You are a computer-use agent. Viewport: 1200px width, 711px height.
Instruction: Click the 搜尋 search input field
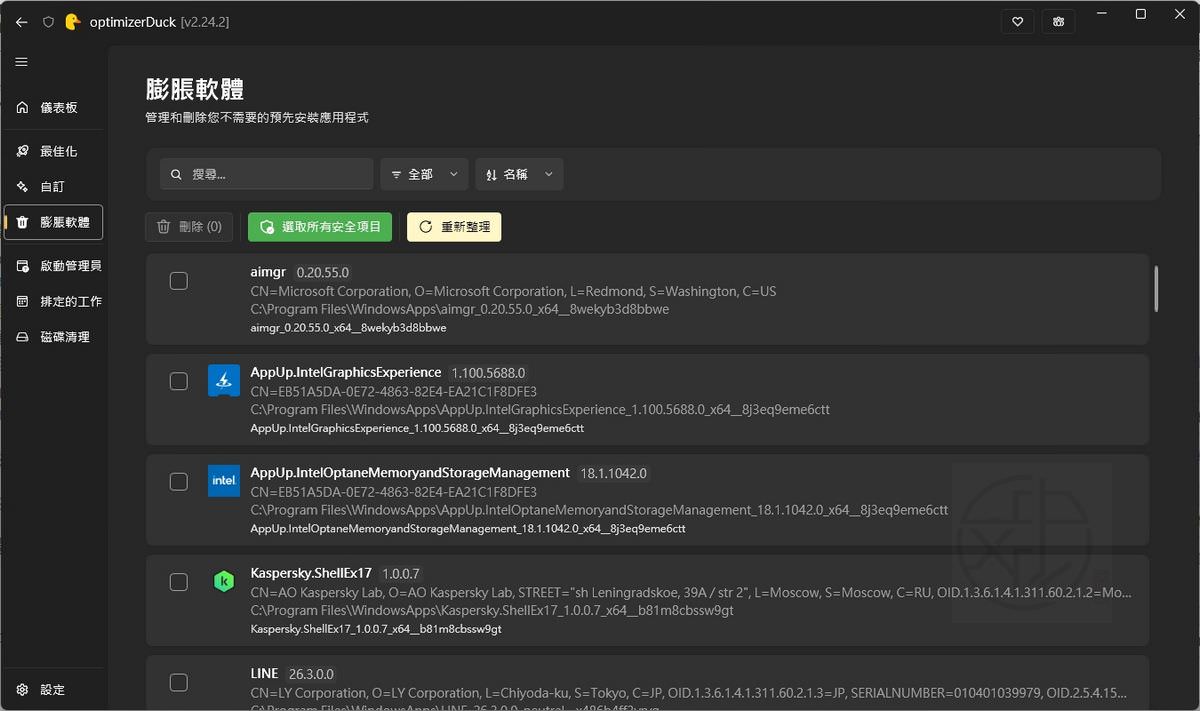click(266, 174)
